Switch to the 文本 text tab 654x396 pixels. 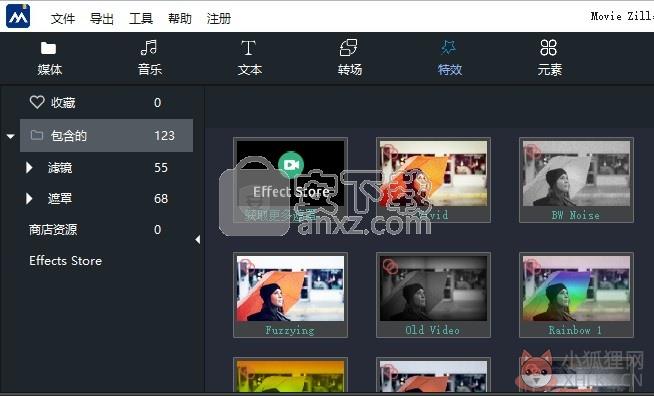pyautogui.click(x=249, y=58)
